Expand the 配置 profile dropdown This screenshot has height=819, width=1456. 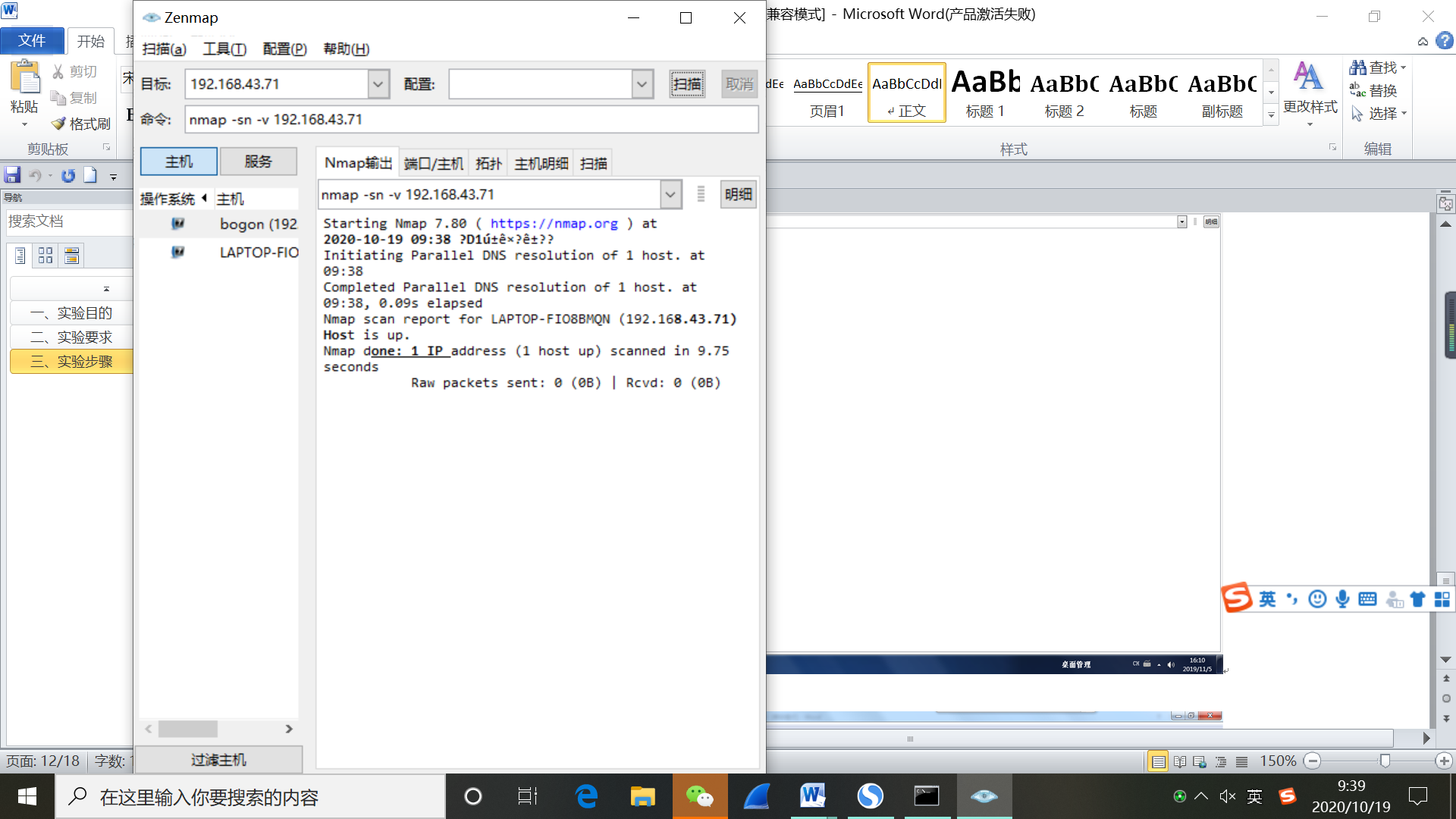point(642,84)
